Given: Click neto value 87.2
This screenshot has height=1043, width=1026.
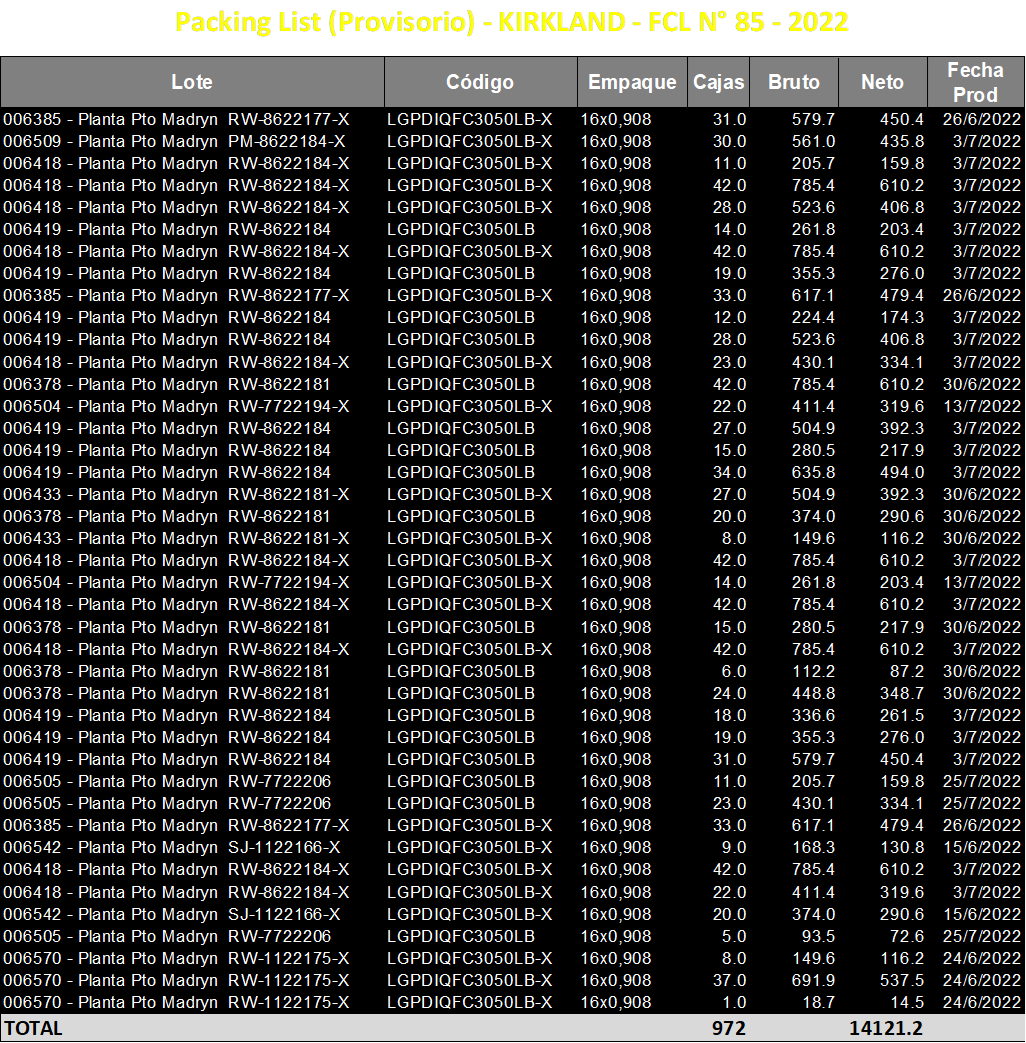Looking at the screenshot, I should tap(907, 671).
